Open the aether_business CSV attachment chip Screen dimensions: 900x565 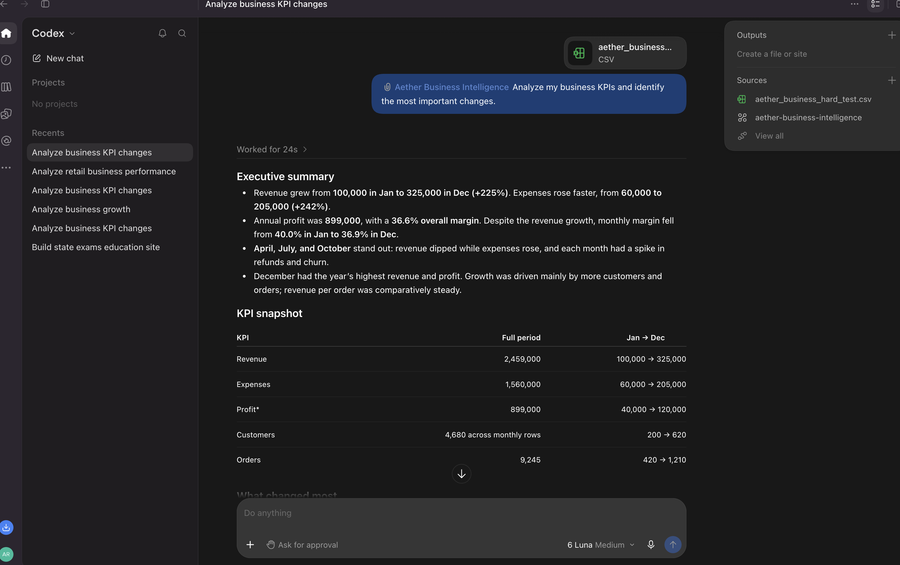pyautogui.click(x=625, y=53)
